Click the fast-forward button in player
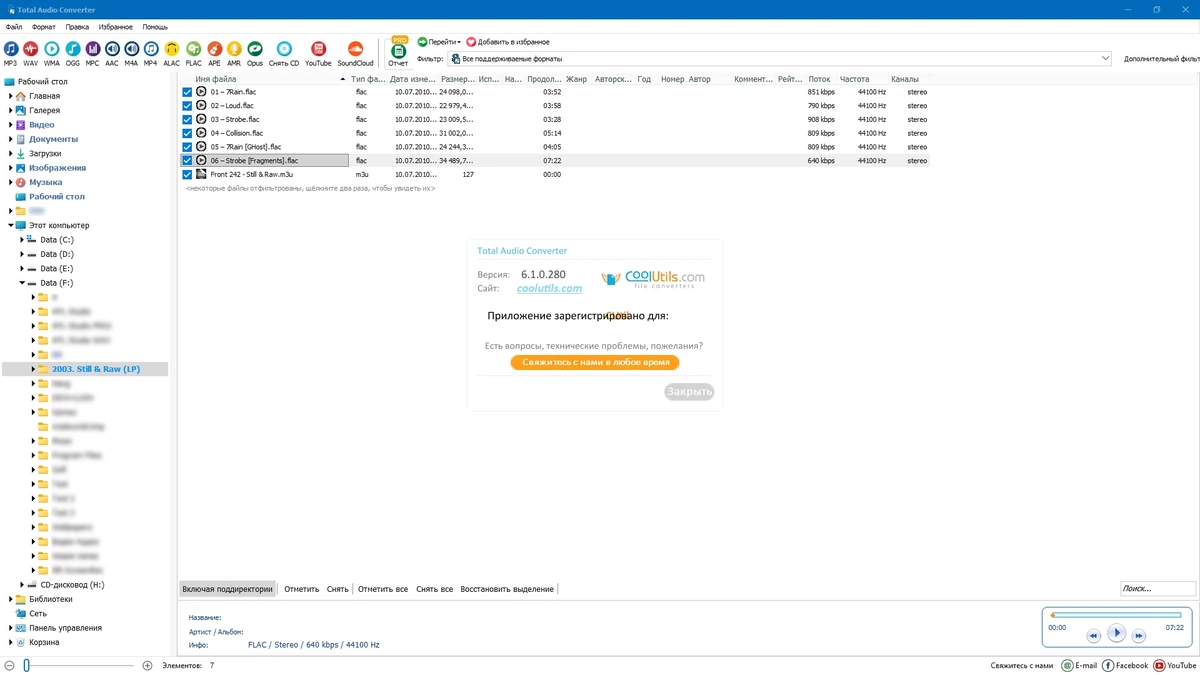The height and width of the screenshot is (675, 1200). 1140,635
